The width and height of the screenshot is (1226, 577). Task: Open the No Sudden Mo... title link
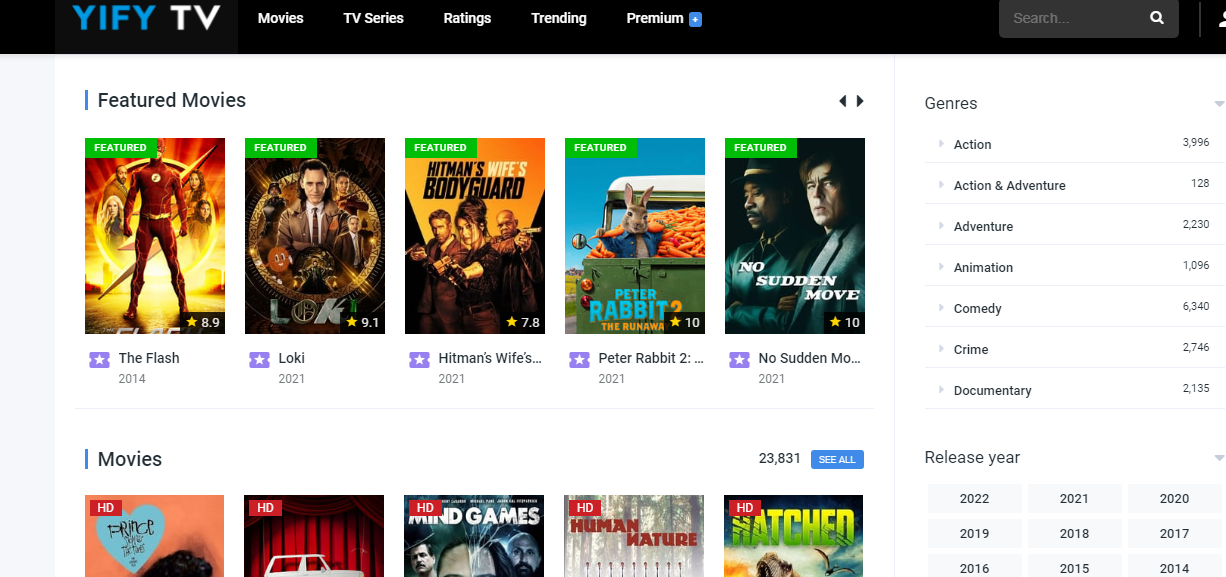coord(810,358)
